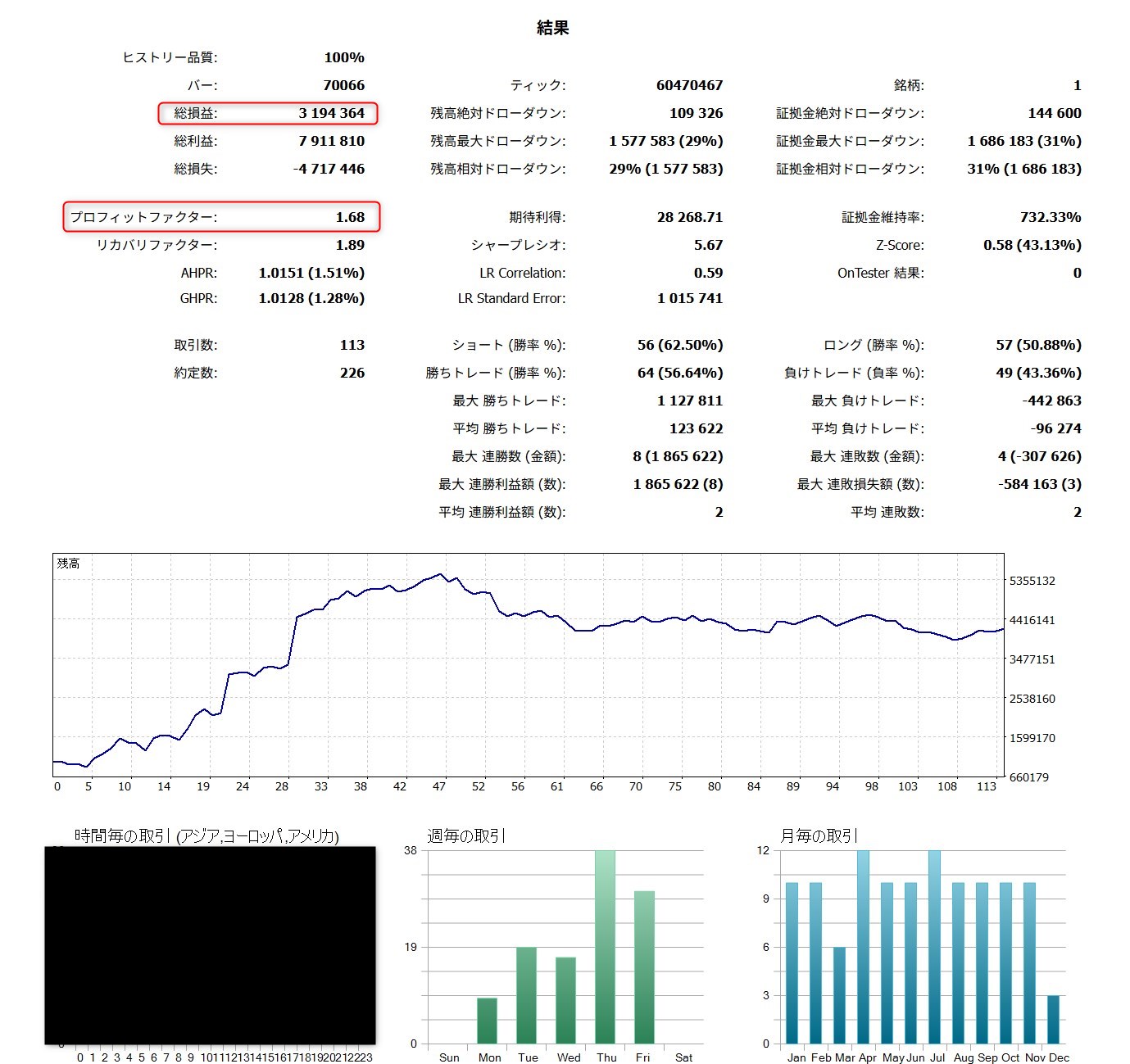This screenshot has width=1130, height=1064.
Task: Click the Monday bar in the weekly trades chart
Action: tap(487, 1021)
